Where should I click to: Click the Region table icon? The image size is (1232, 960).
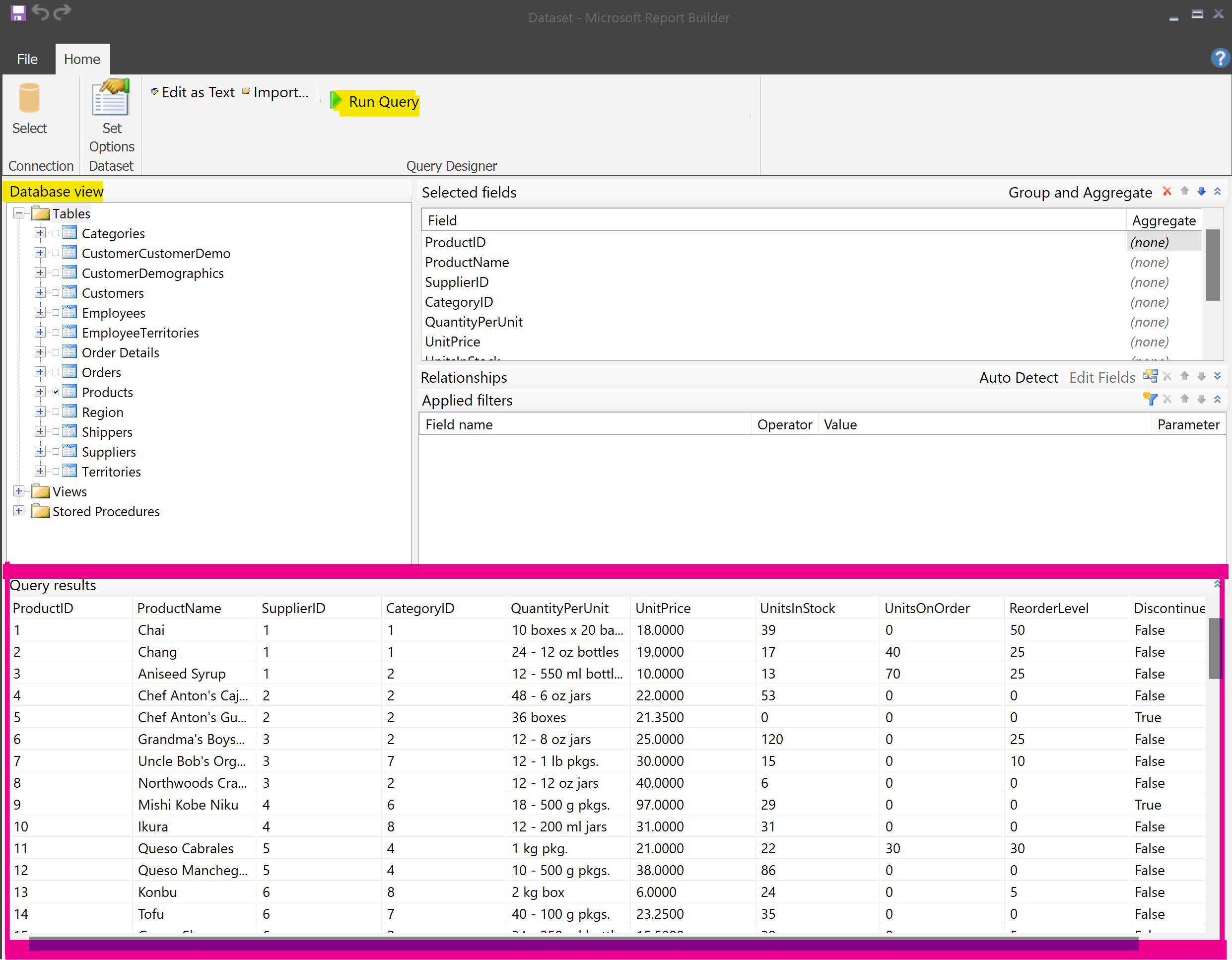tap(69, 411)
